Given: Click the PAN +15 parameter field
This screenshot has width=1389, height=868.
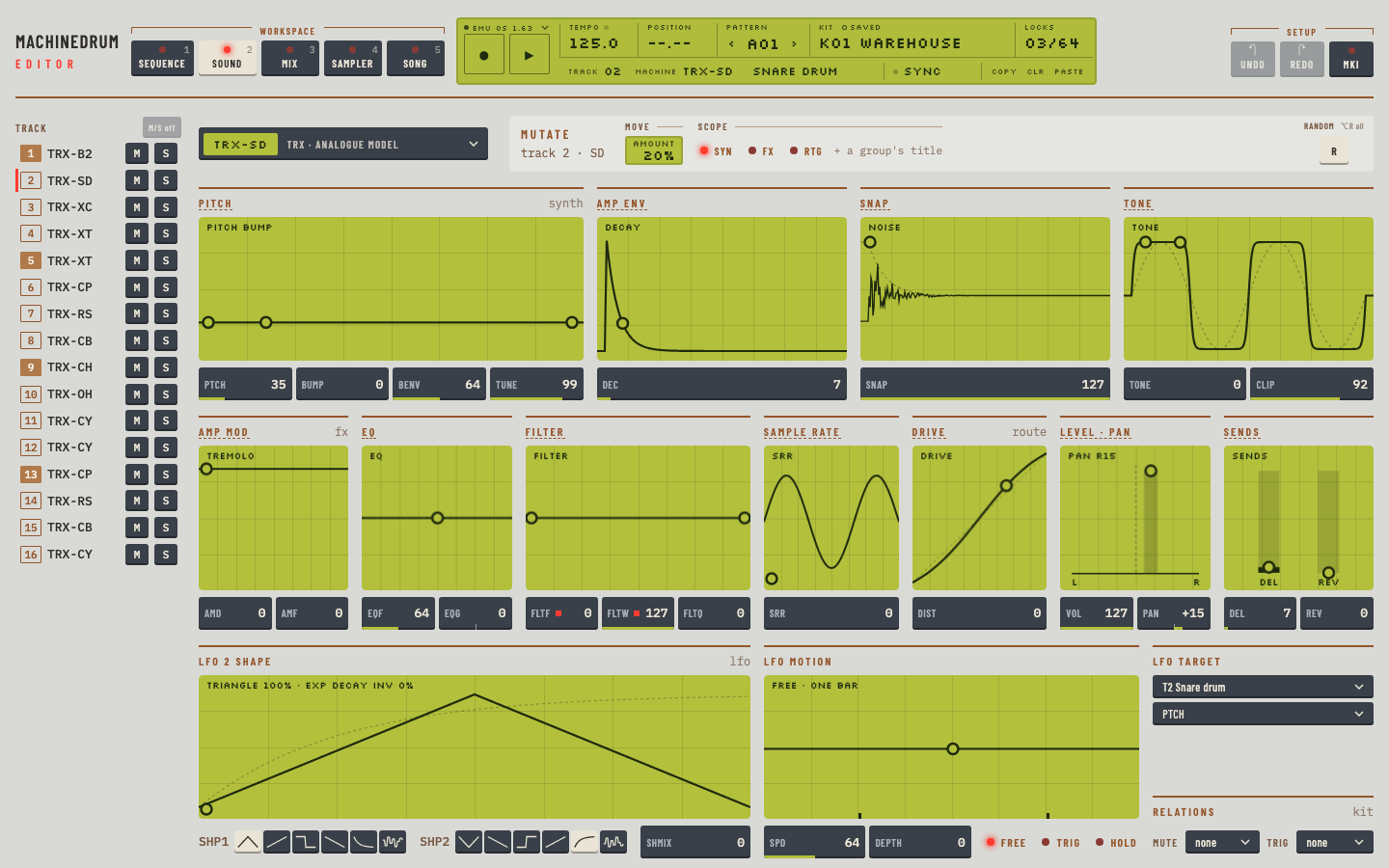Looking at the screenshot, I should coord(1174,613).
